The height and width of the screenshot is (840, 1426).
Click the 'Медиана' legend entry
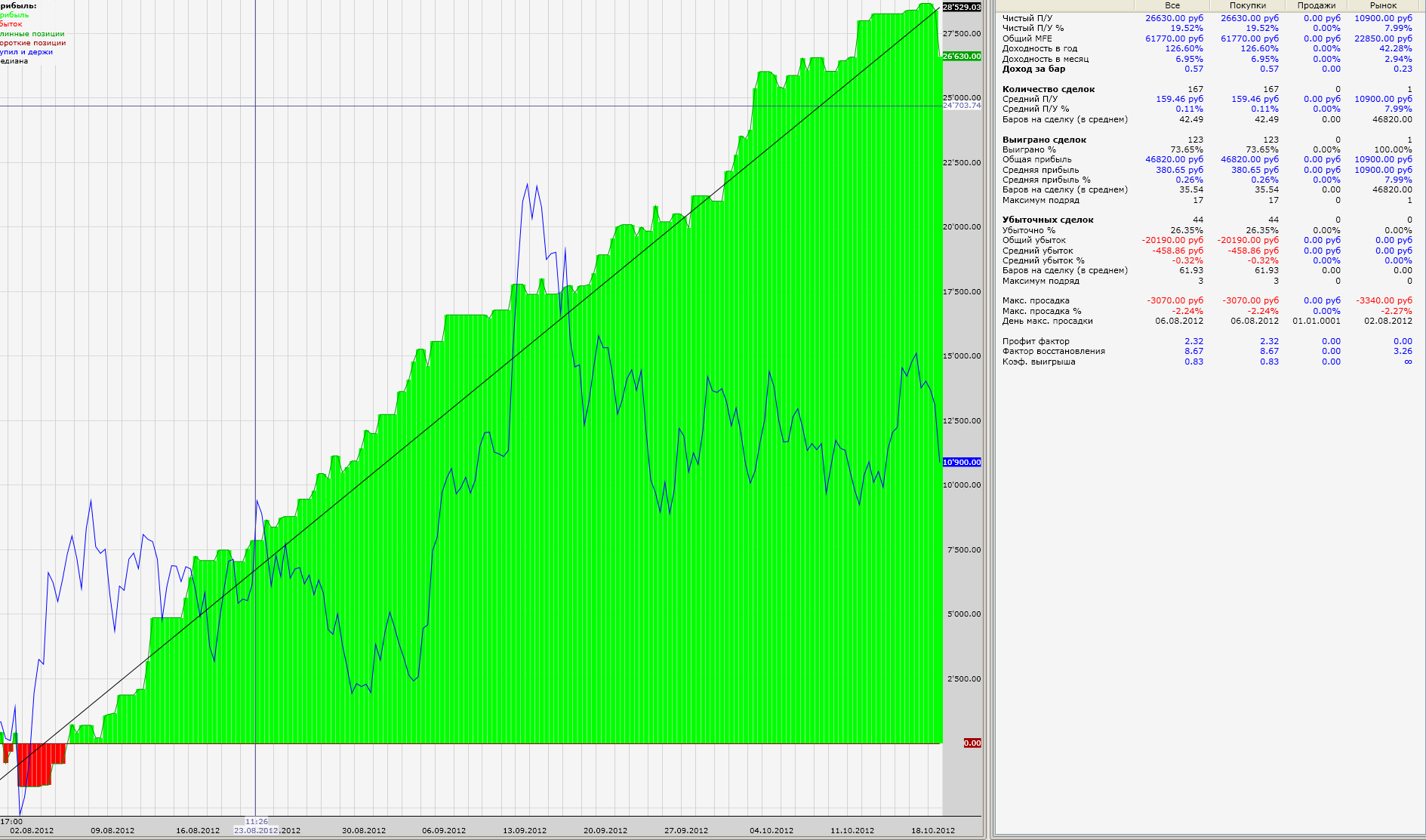(14, 61)
